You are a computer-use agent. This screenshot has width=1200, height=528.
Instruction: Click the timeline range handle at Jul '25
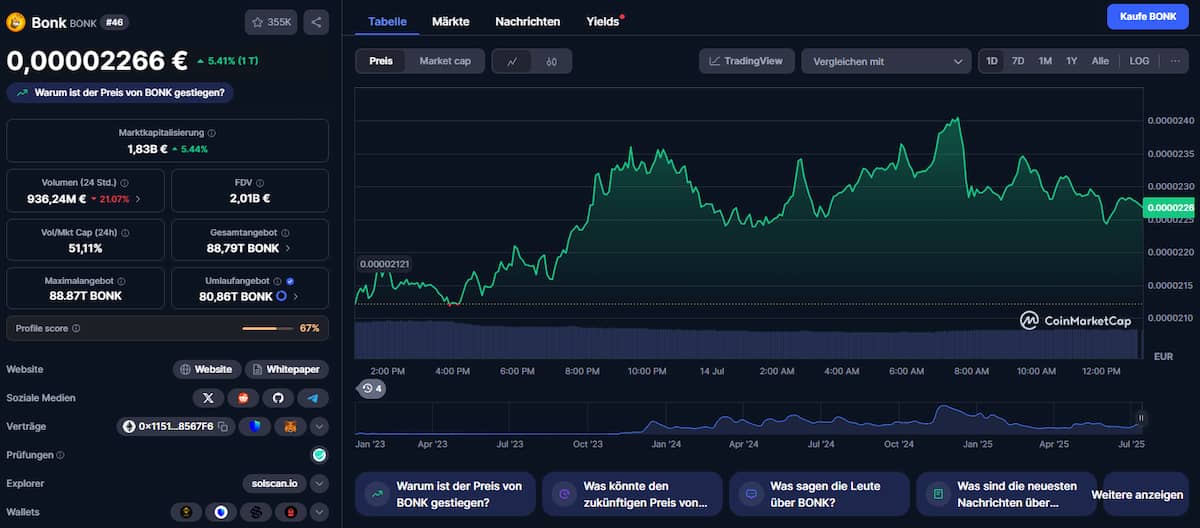1140,418
